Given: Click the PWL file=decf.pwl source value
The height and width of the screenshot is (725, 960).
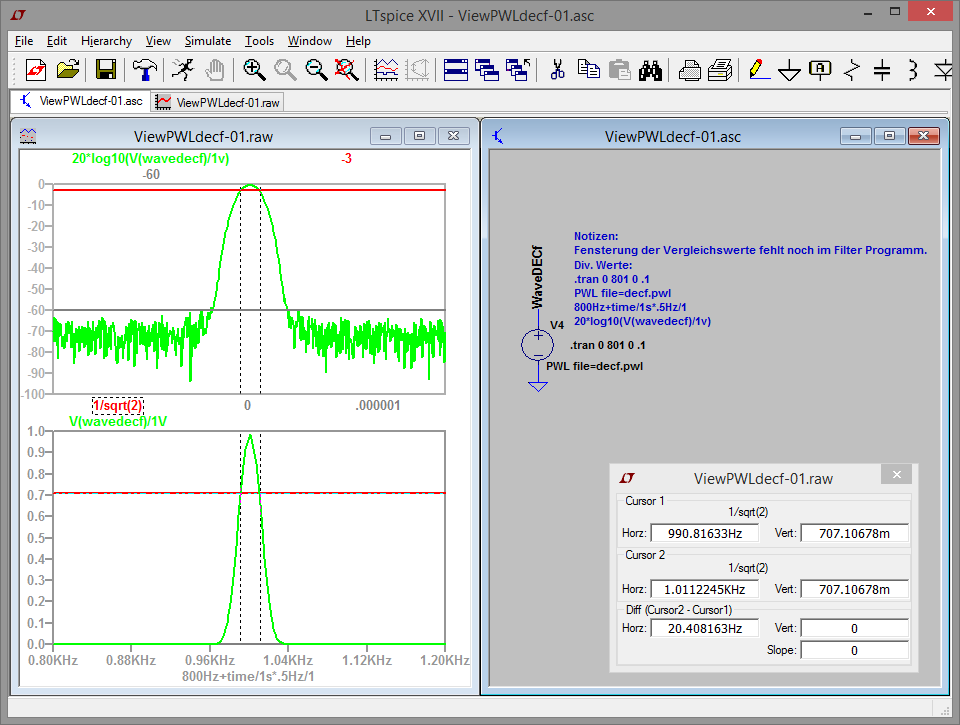Looking at the screenshot, I should click(x=594, y=366).
